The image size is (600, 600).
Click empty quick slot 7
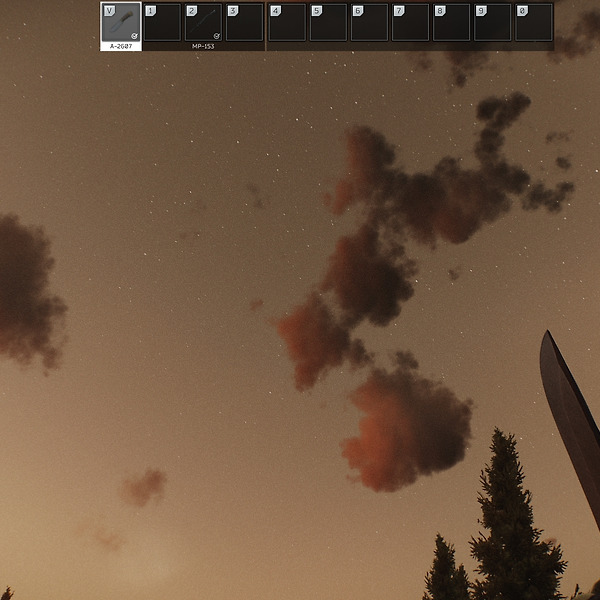(411, 22)
